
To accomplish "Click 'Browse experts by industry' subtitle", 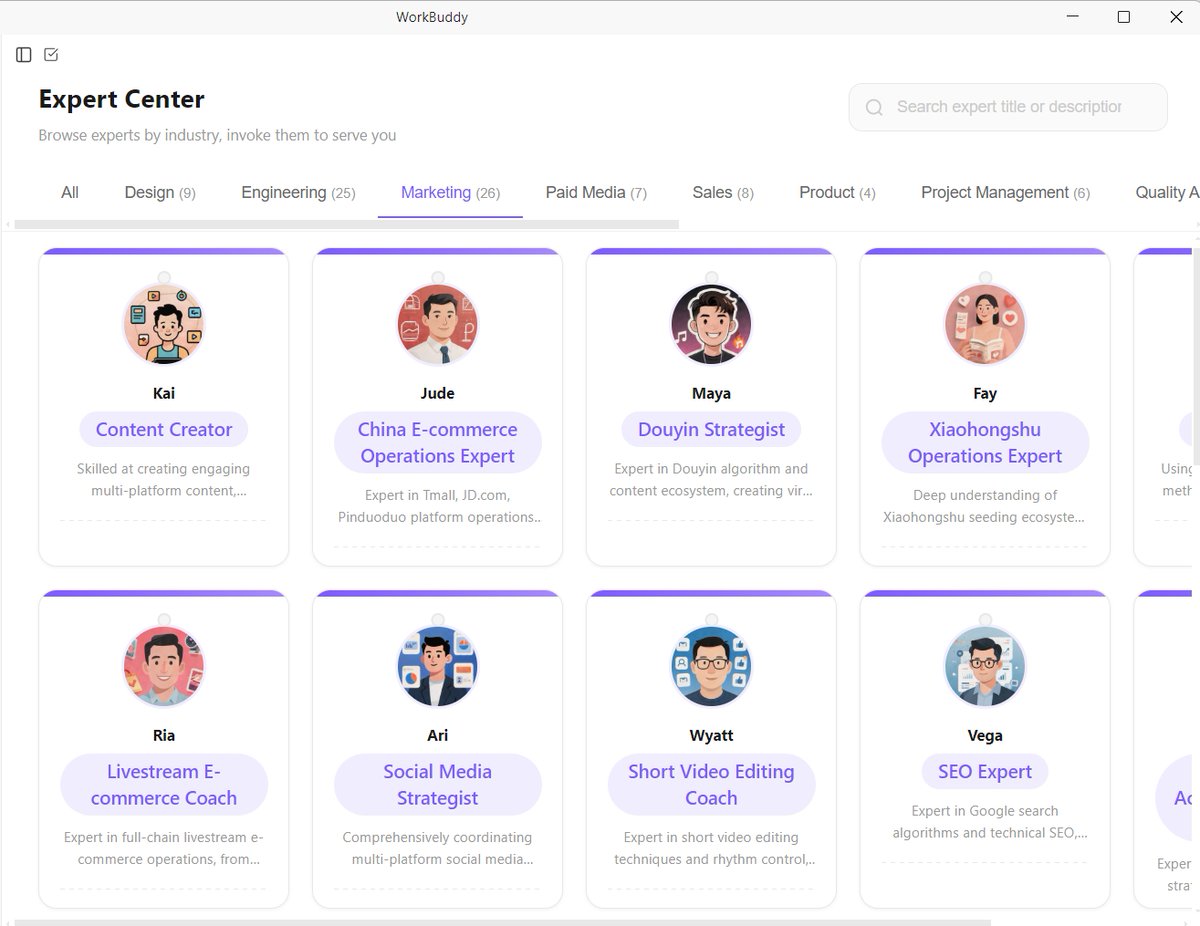I will 217,135.
